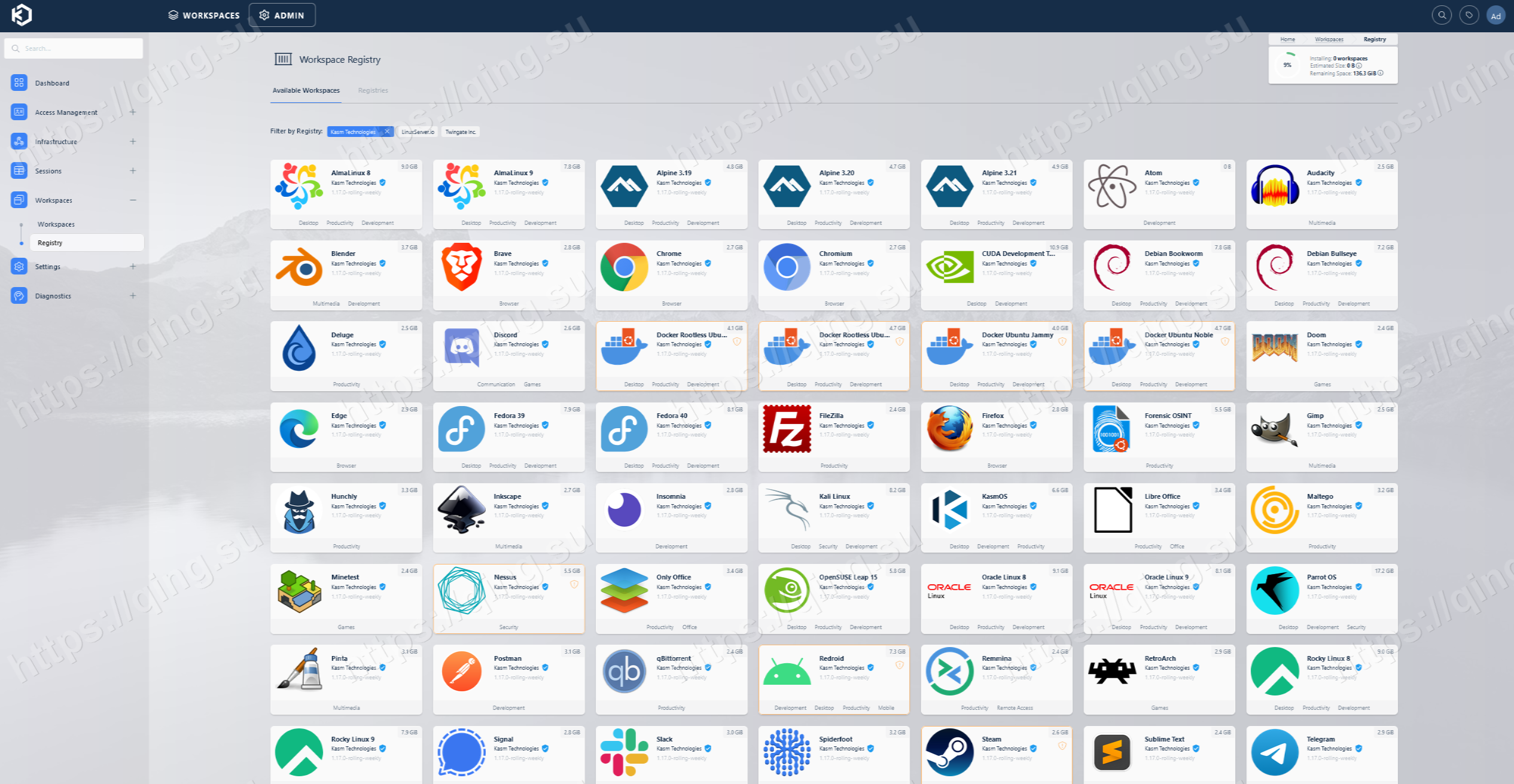
Task: Click the Remaining Space info icon
Action: [x=1381, y=74]
